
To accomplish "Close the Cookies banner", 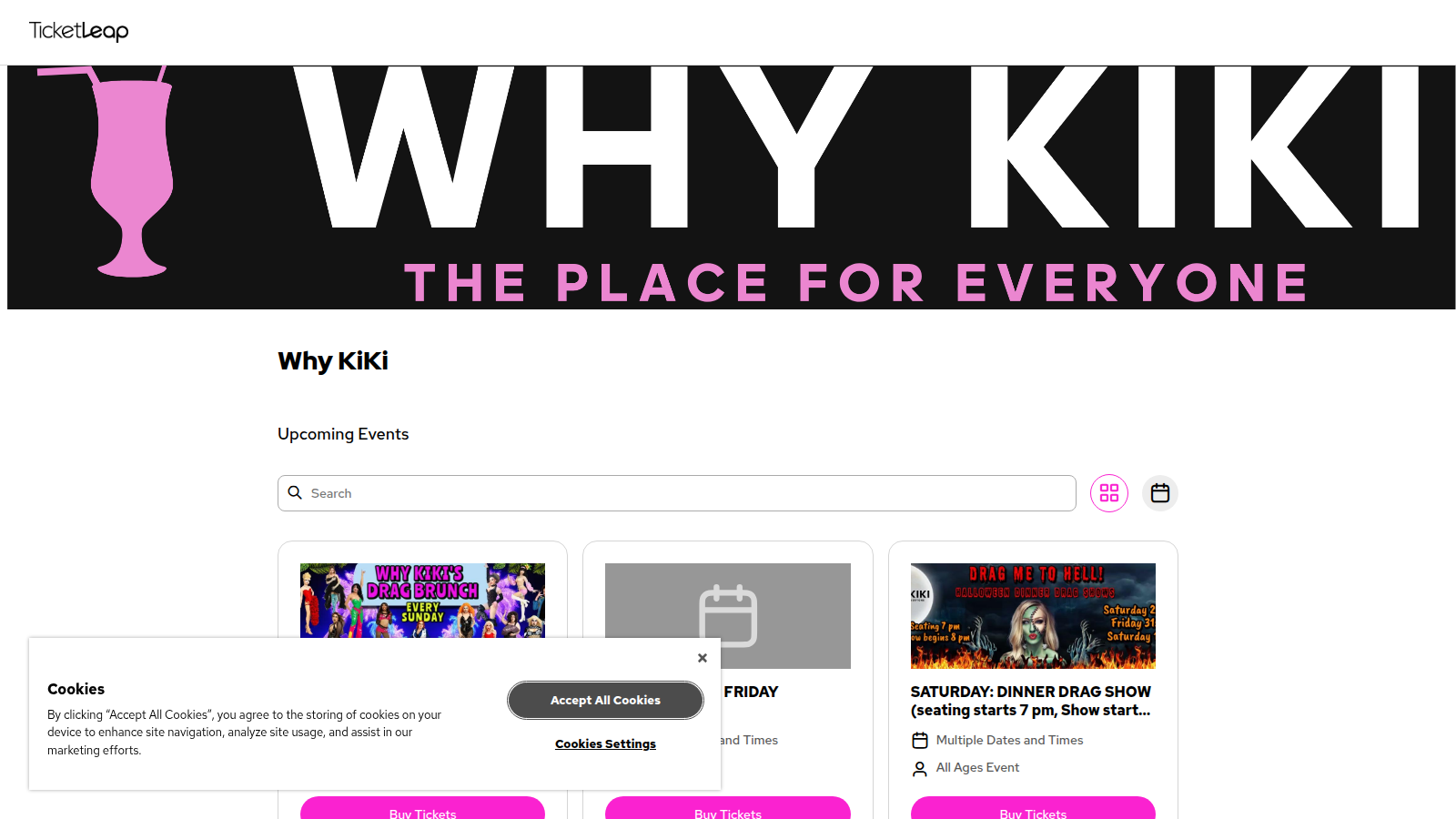I will point(703,658).
